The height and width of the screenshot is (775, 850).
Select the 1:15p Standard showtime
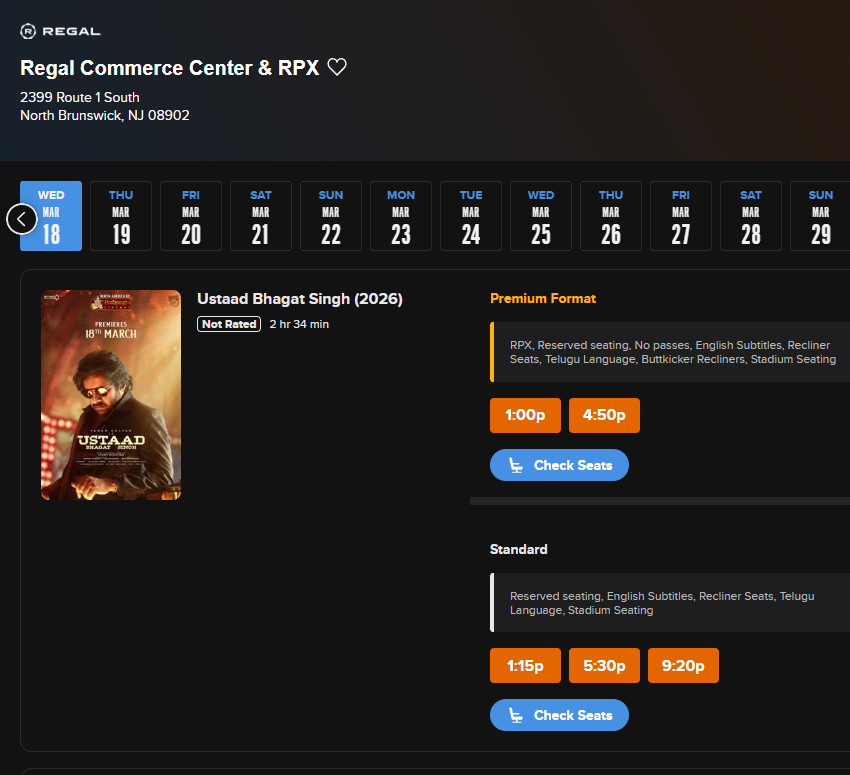click(525, 665)
